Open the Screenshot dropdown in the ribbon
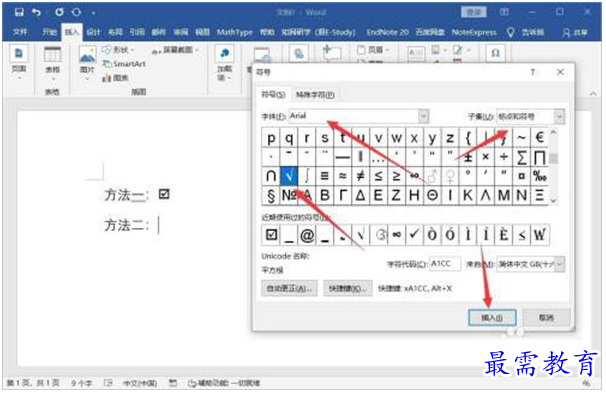606x395 pixels. (175, 50)
